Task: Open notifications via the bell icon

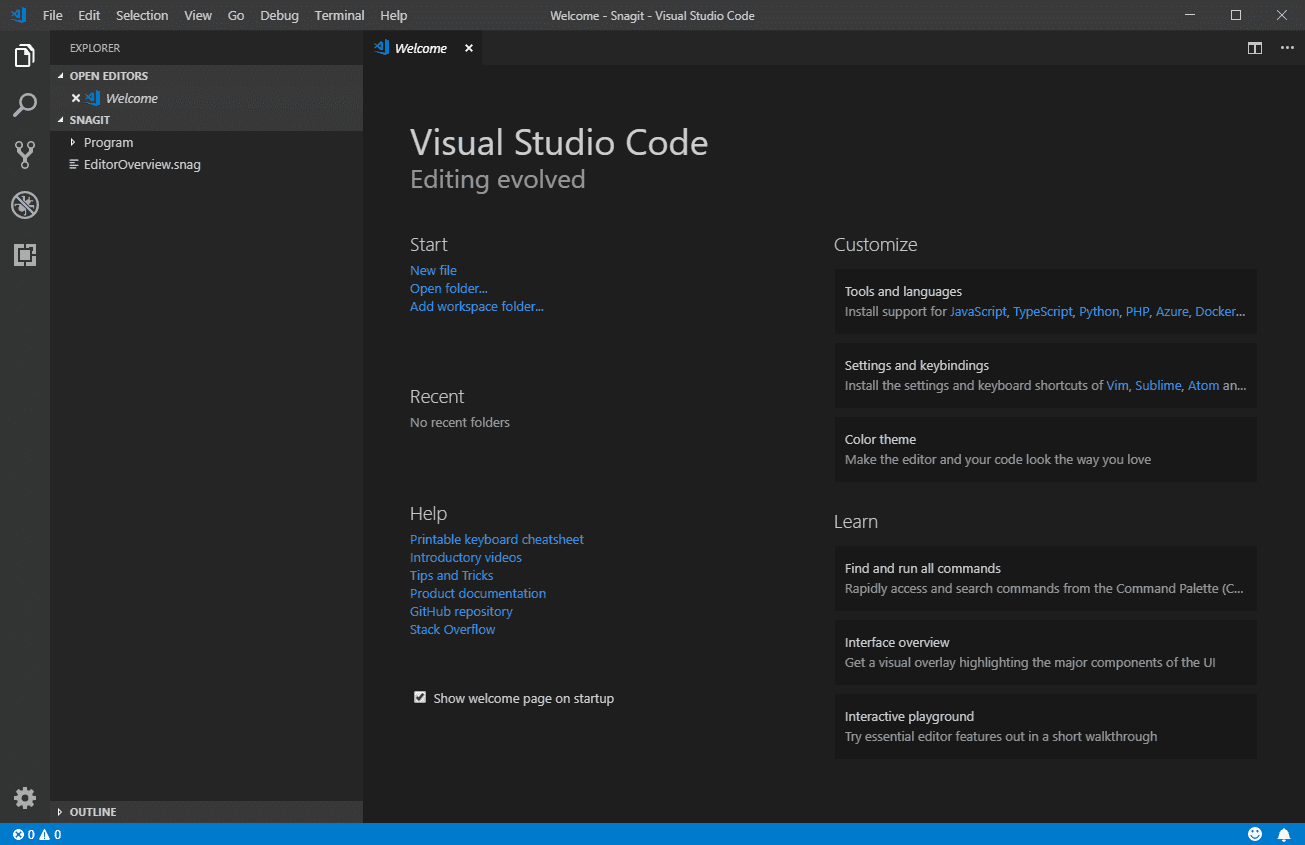Action: coord(1285,833)
